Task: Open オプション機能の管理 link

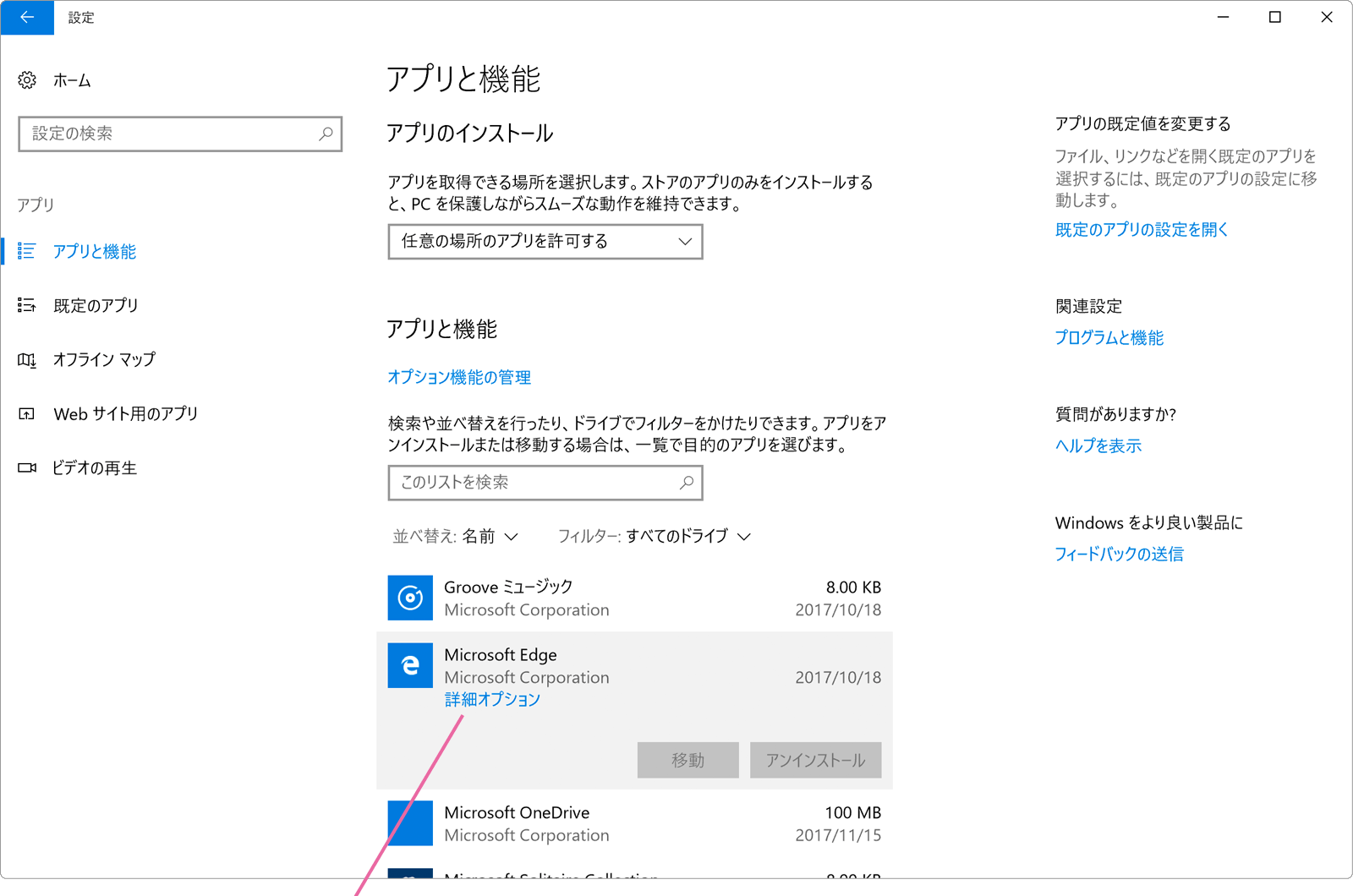Action: (459, 377)
